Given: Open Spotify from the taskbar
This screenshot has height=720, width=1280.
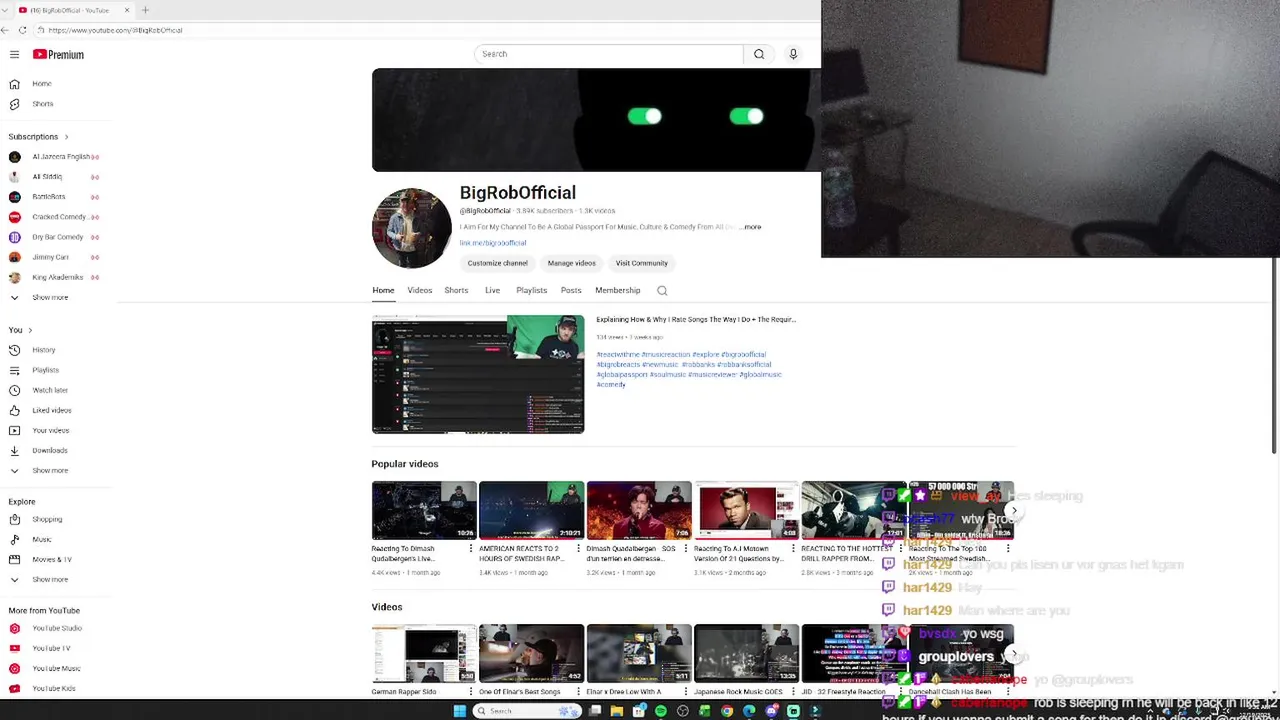Looking at the screenshot, I should (661, 711).
